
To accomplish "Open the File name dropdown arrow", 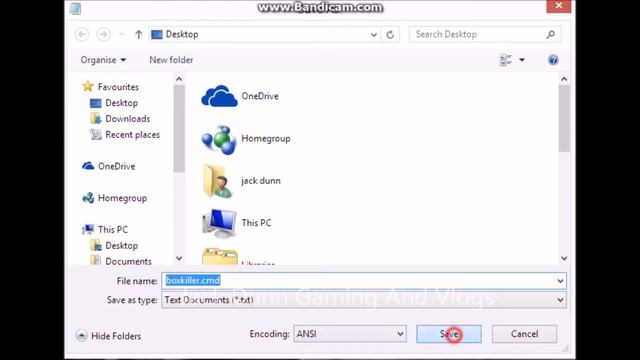I will [x=560, y=281].
